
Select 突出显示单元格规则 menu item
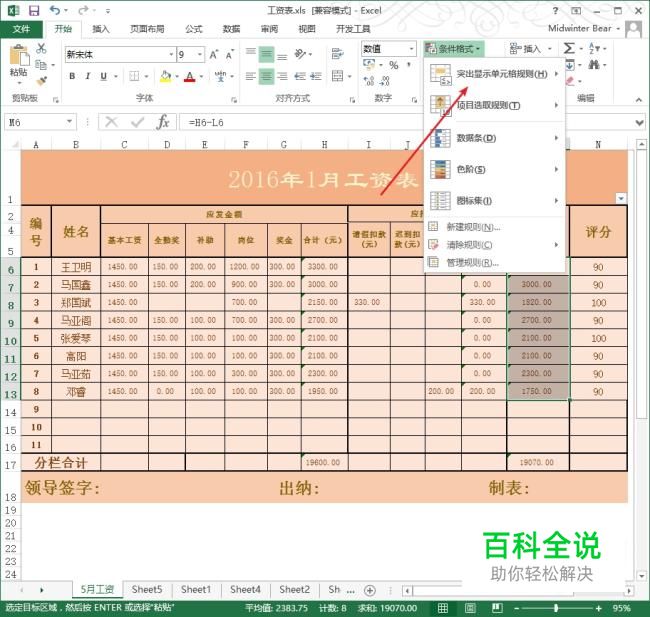(x=495, y=74)
